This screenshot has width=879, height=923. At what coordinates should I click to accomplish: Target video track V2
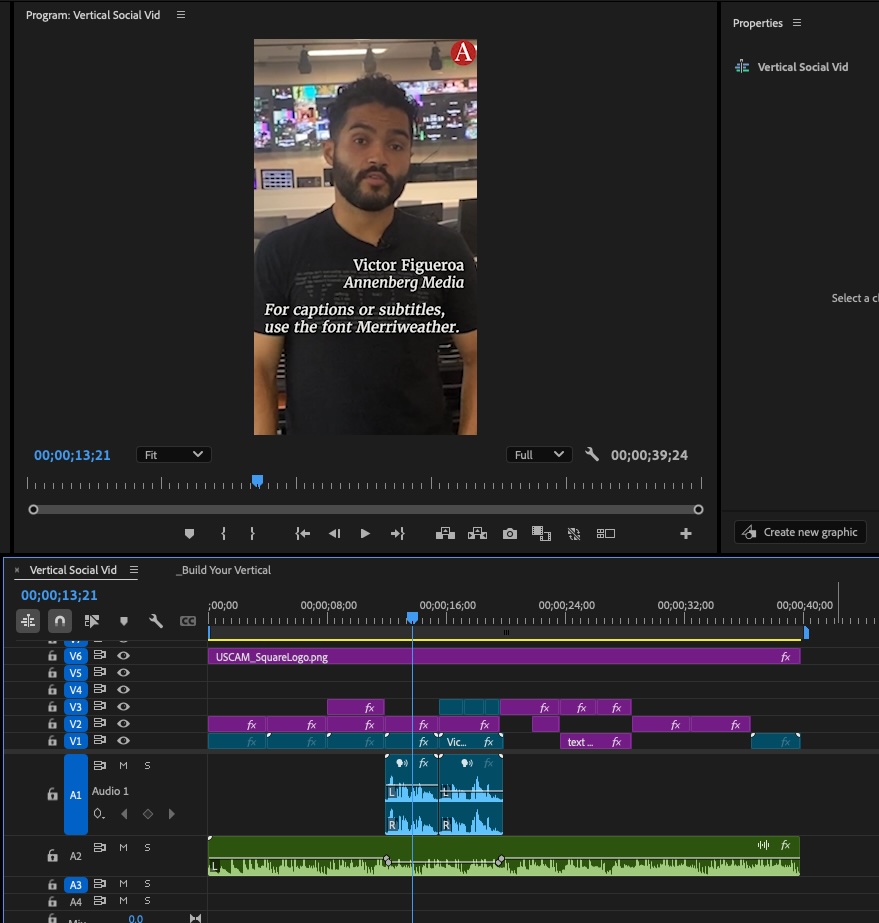(75, 724)
